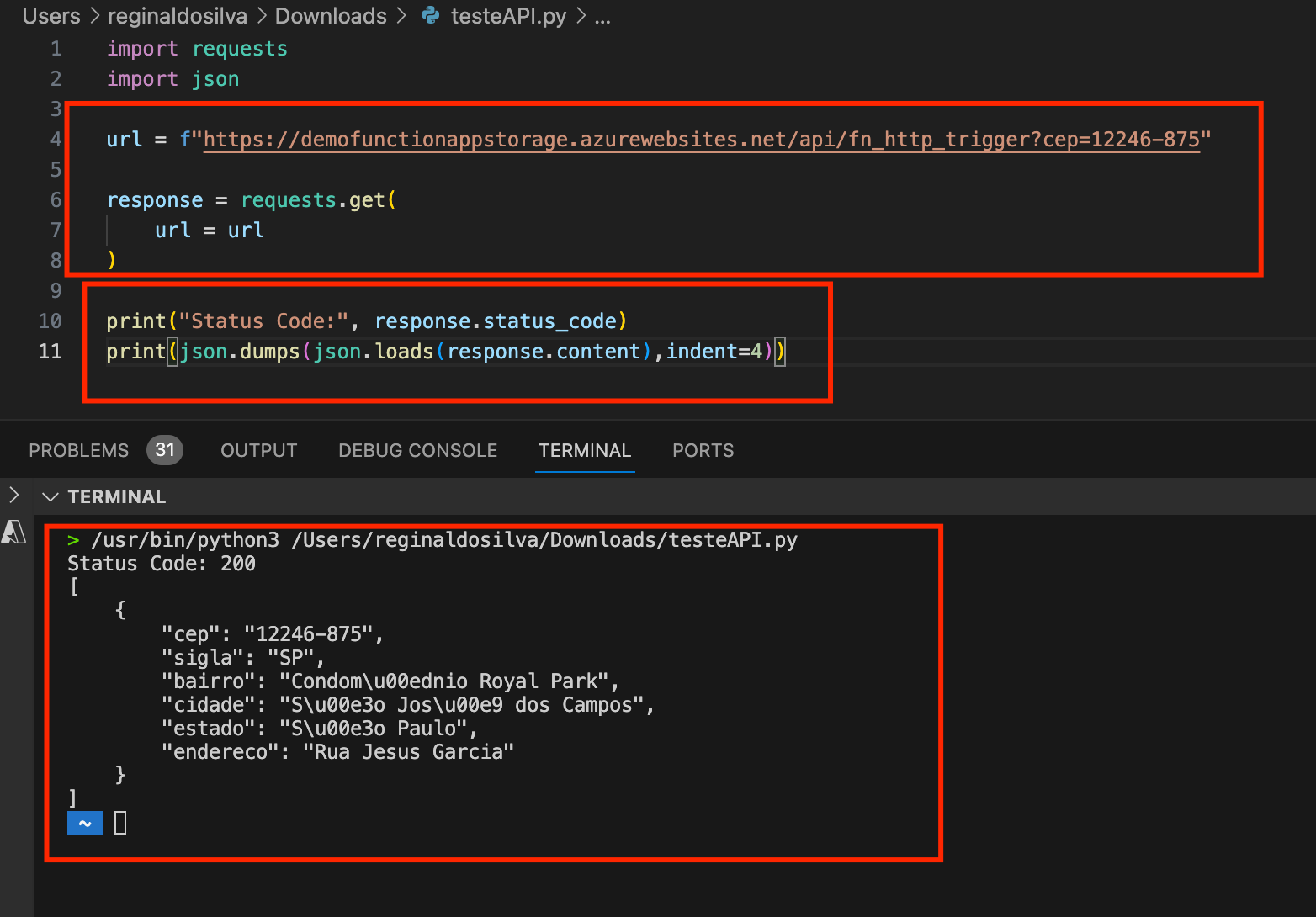Image resolution: width=1316 pixels, height=917 pixels.
Task: Click the "cidade" output line
Action: (x=408, y=705)
